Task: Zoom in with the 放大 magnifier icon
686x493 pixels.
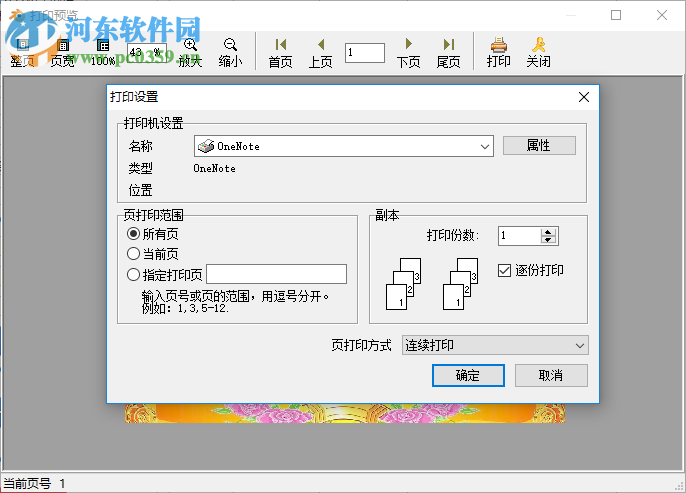Action: coord(190,45)
